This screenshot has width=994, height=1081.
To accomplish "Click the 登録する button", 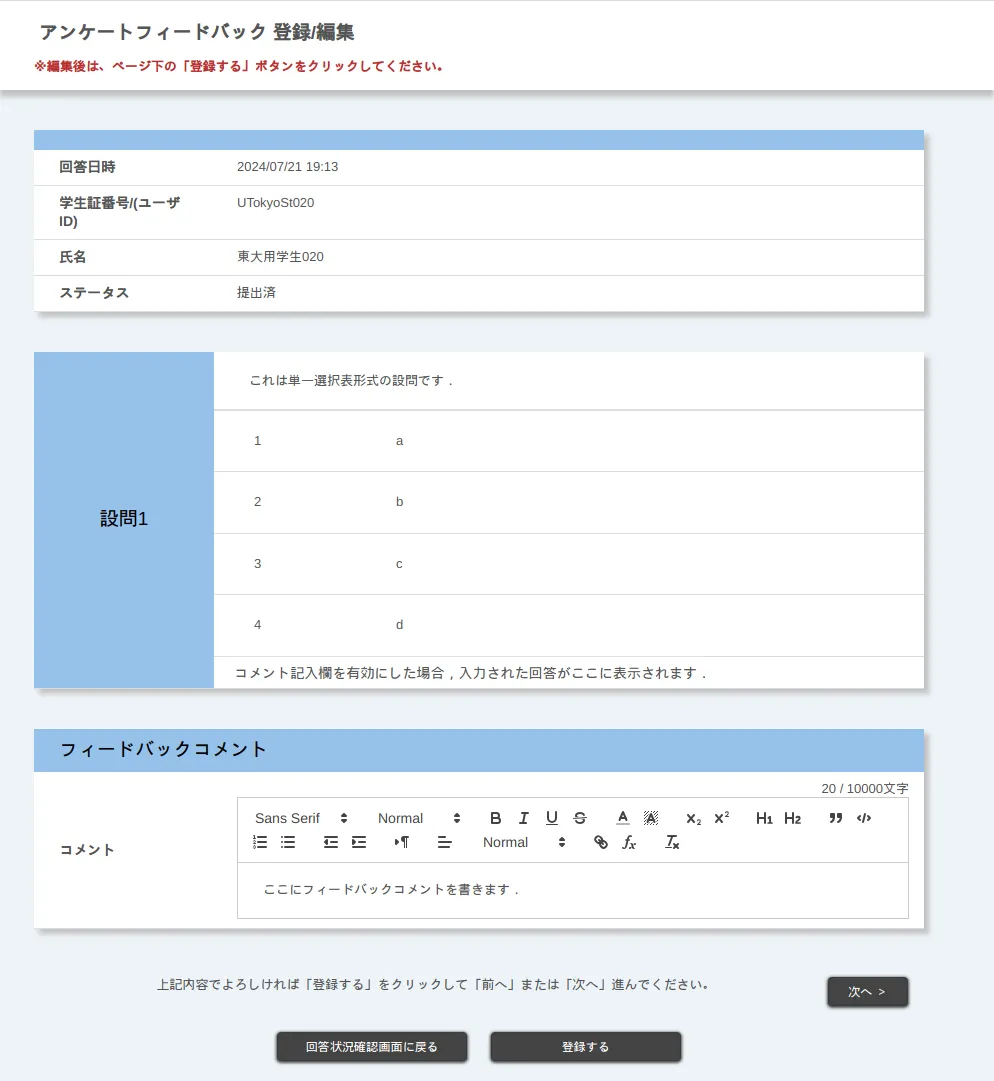I will (x=585, y=1047).
